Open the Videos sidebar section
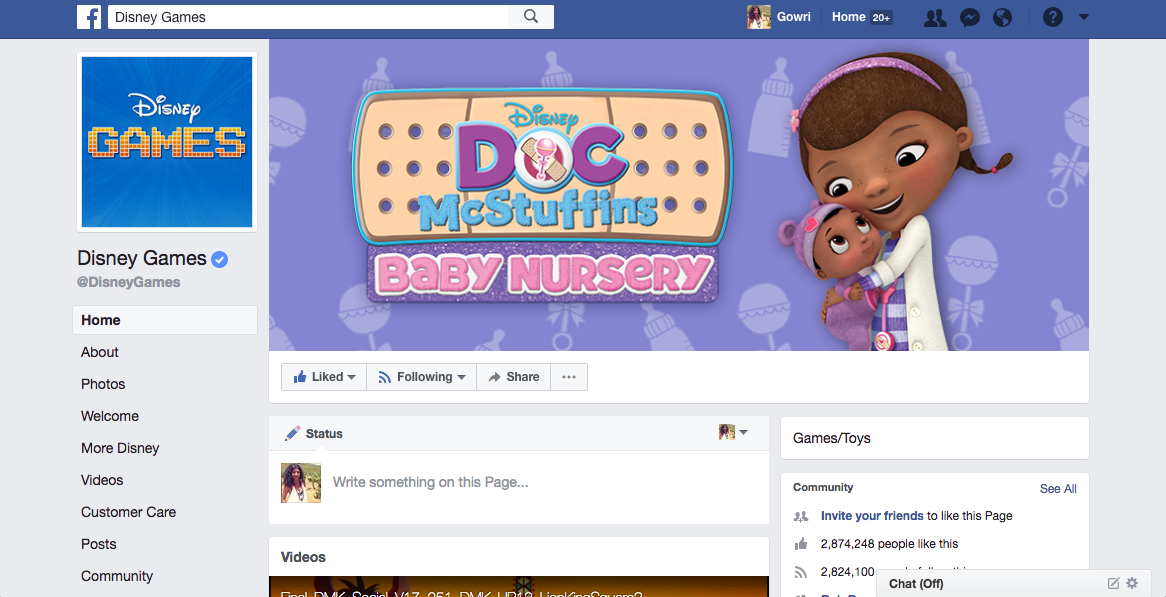 click(102, 480)
